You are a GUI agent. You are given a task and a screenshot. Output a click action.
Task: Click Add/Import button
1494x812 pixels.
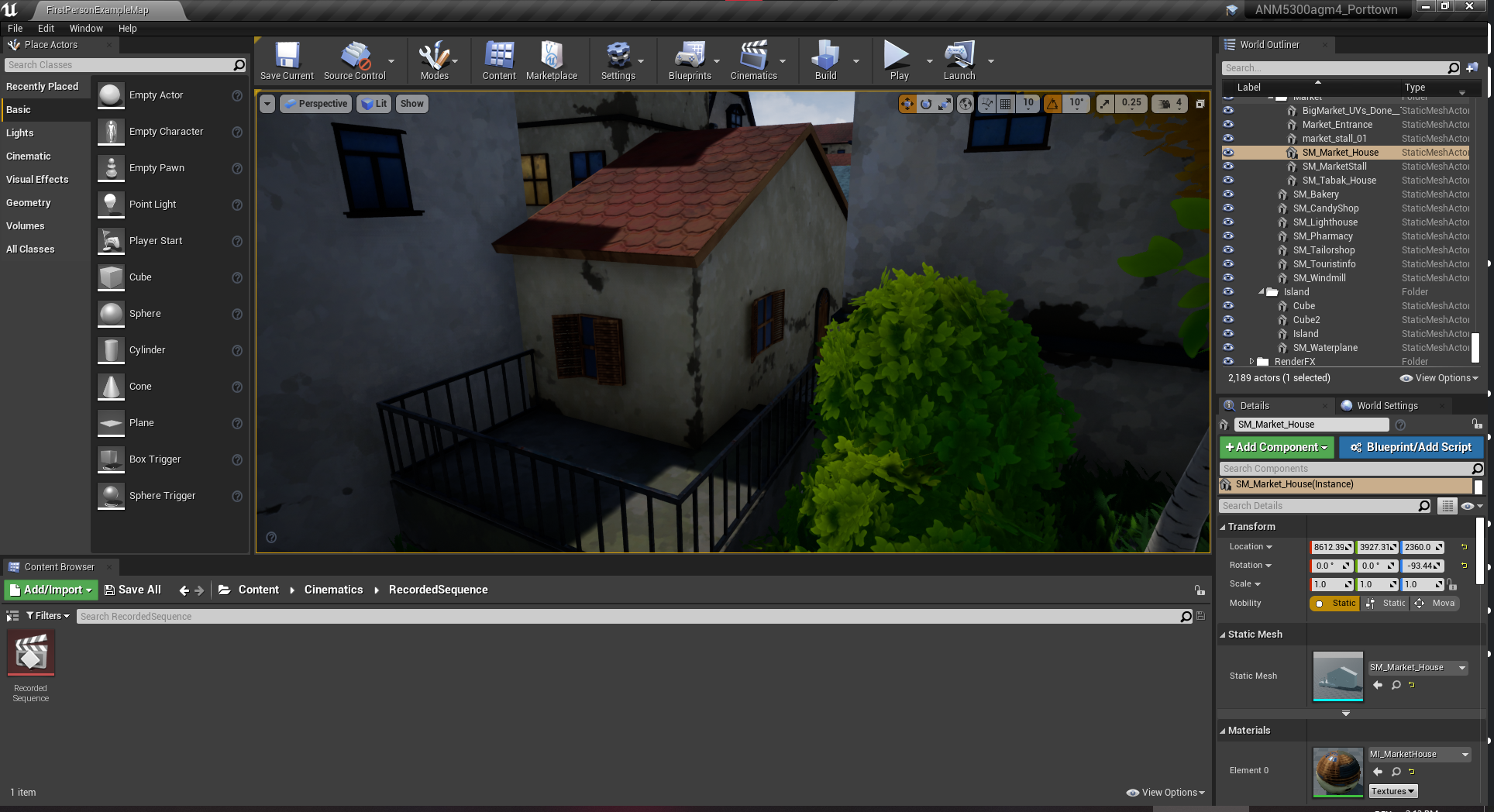click(x=51, y=590)
